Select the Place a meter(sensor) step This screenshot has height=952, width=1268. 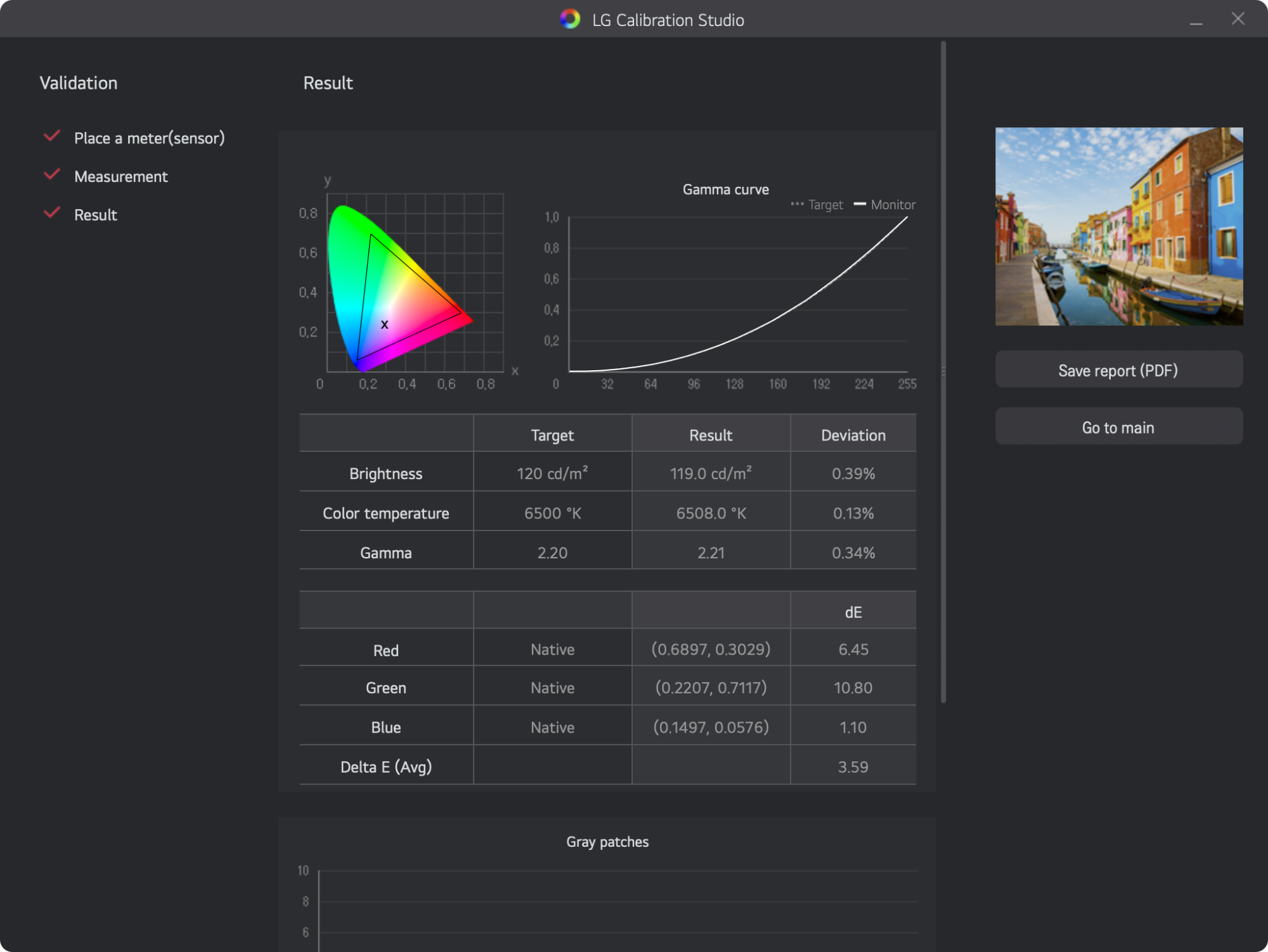(x=149, y=138)
